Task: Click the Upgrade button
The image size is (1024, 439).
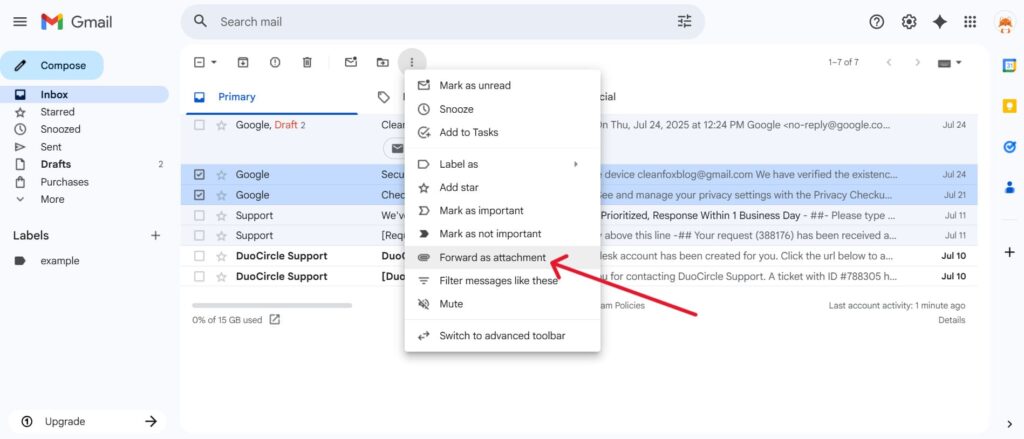Action: tap(88, 421)
